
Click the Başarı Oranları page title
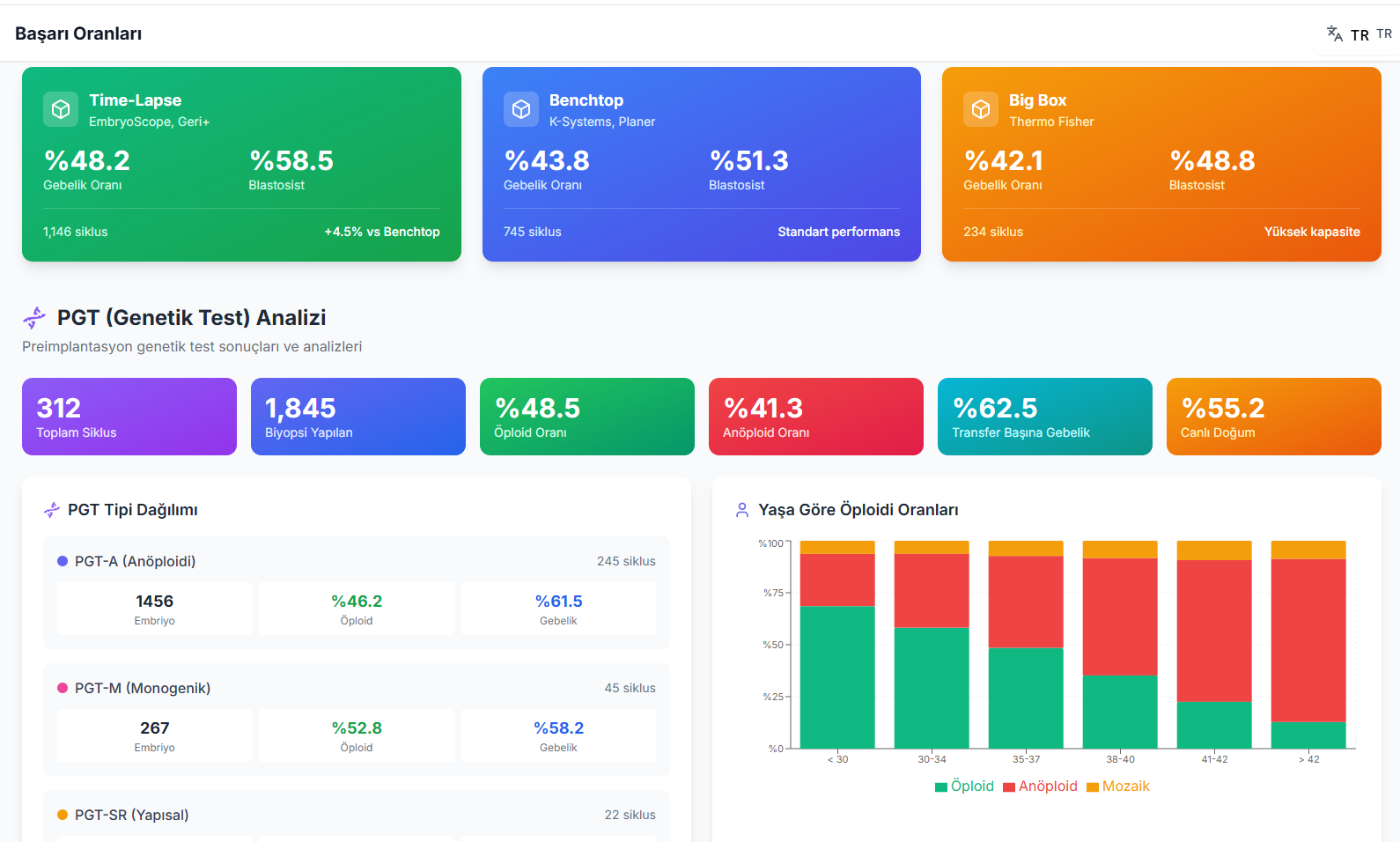click(x=78, y=33)
